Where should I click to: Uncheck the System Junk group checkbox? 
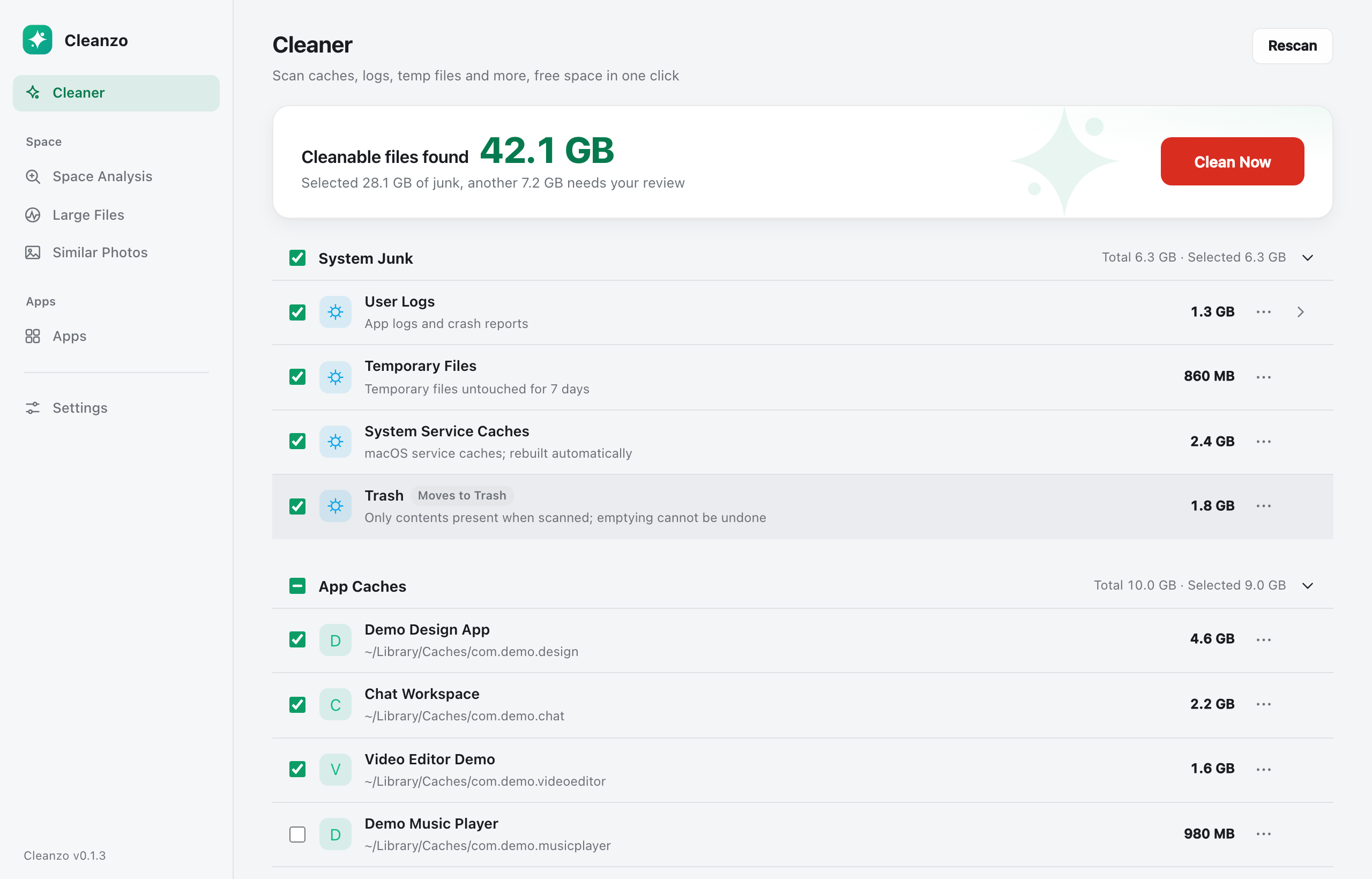coord(297,258)
